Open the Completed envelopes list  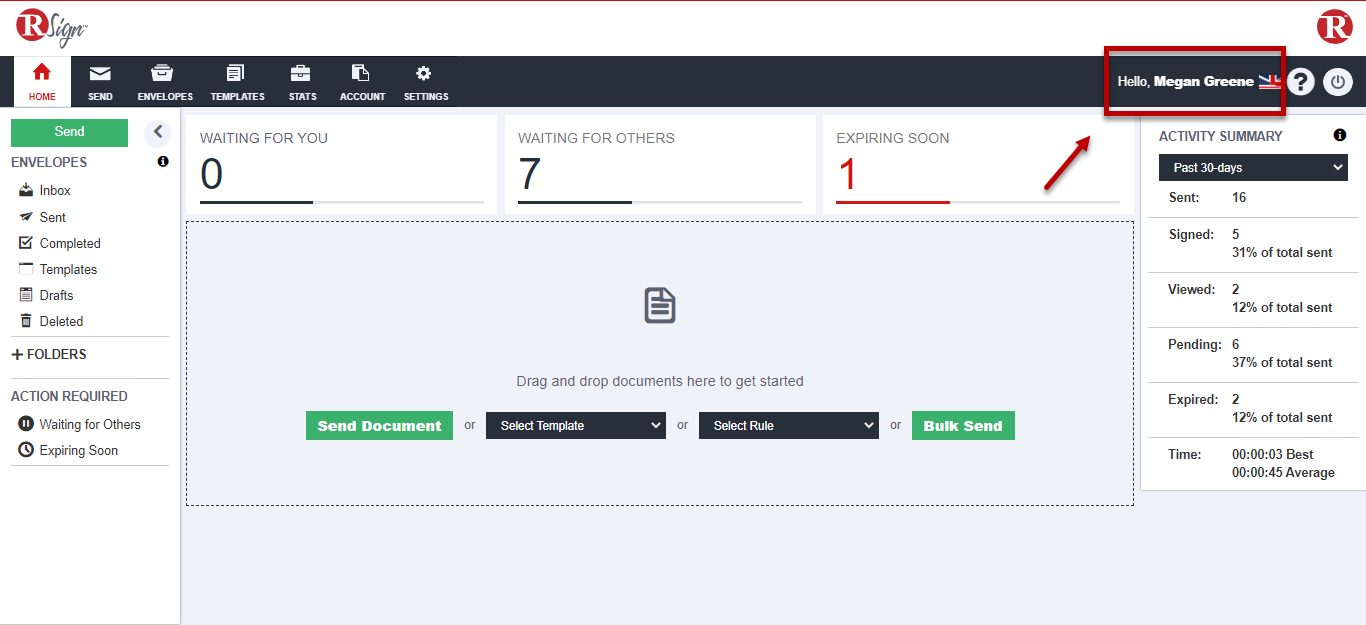(69, 243)
